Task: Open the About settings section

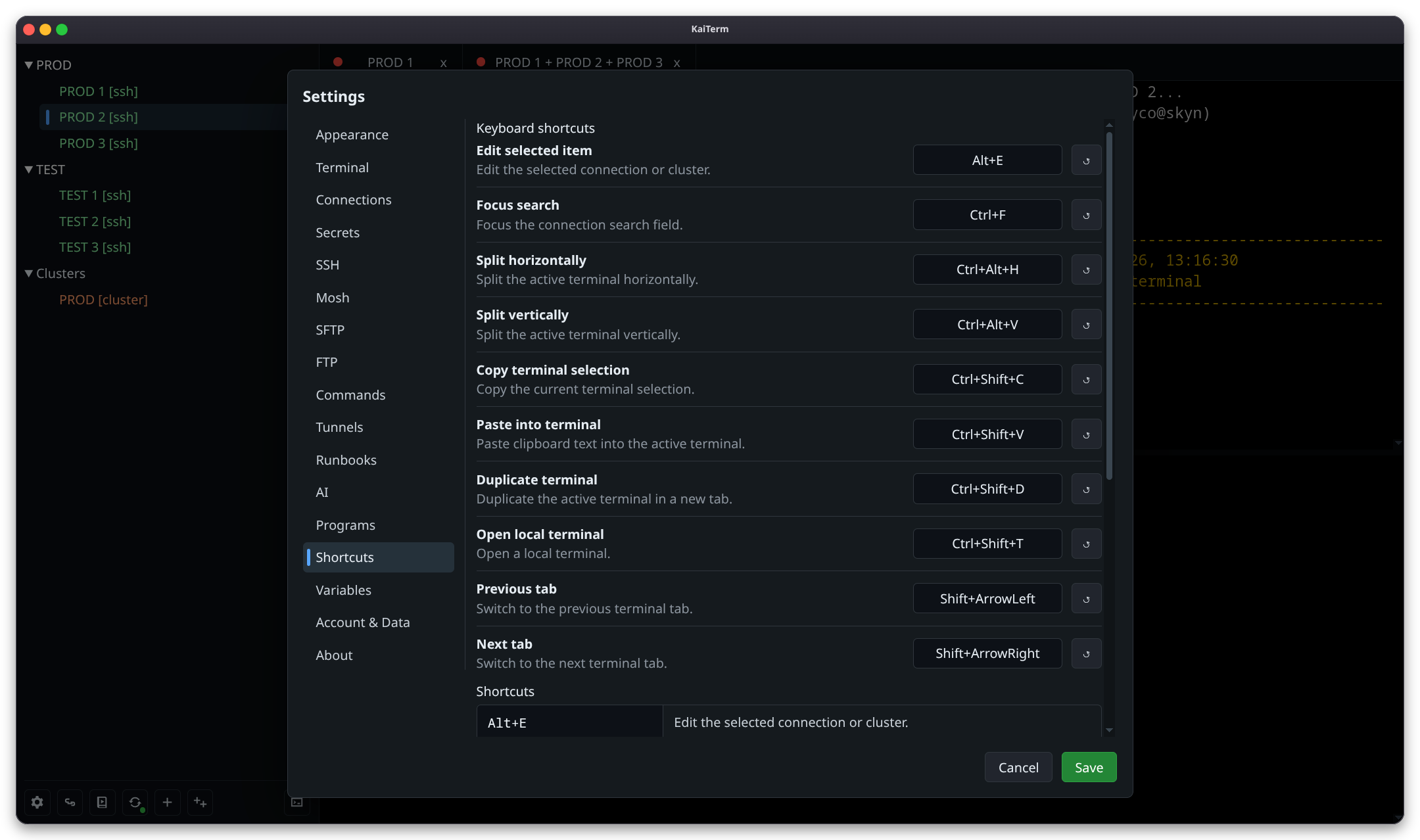Action: 378,655
